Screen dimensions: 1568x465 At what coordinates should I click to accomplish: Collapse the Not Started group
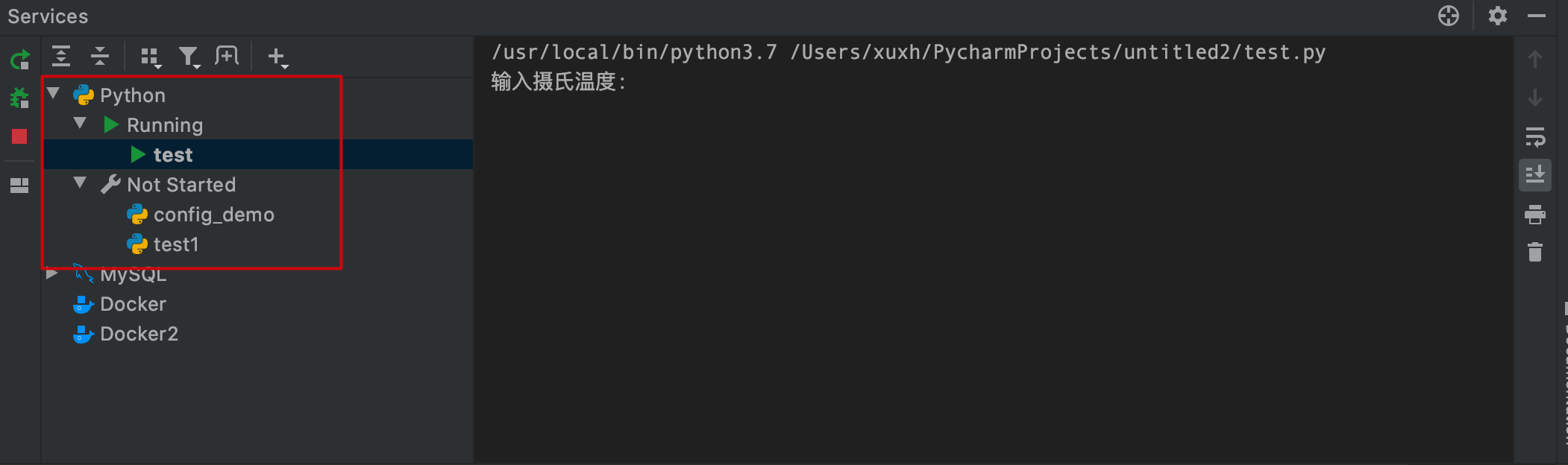pyautogui.click(x=80, y=183)
